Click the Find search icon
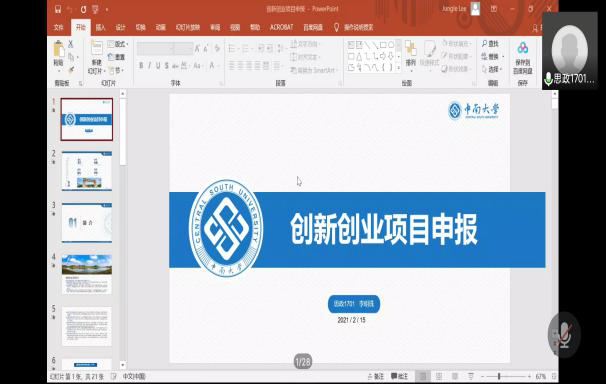The width and height of the screenshot is (606, 384). [490, 44]
